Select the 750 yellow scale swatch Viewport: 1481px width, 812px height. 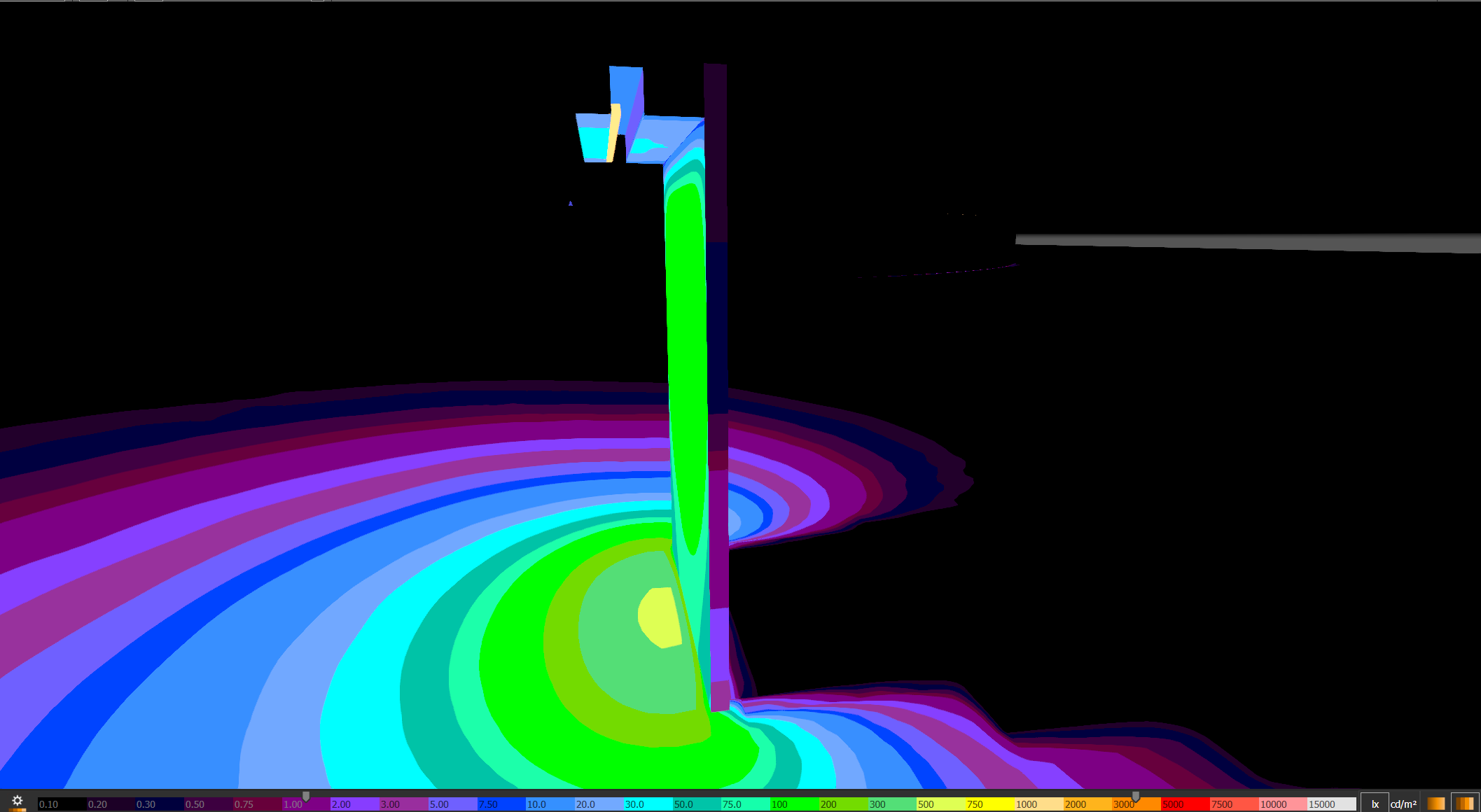pyautogui.click(x=989, y=804)
